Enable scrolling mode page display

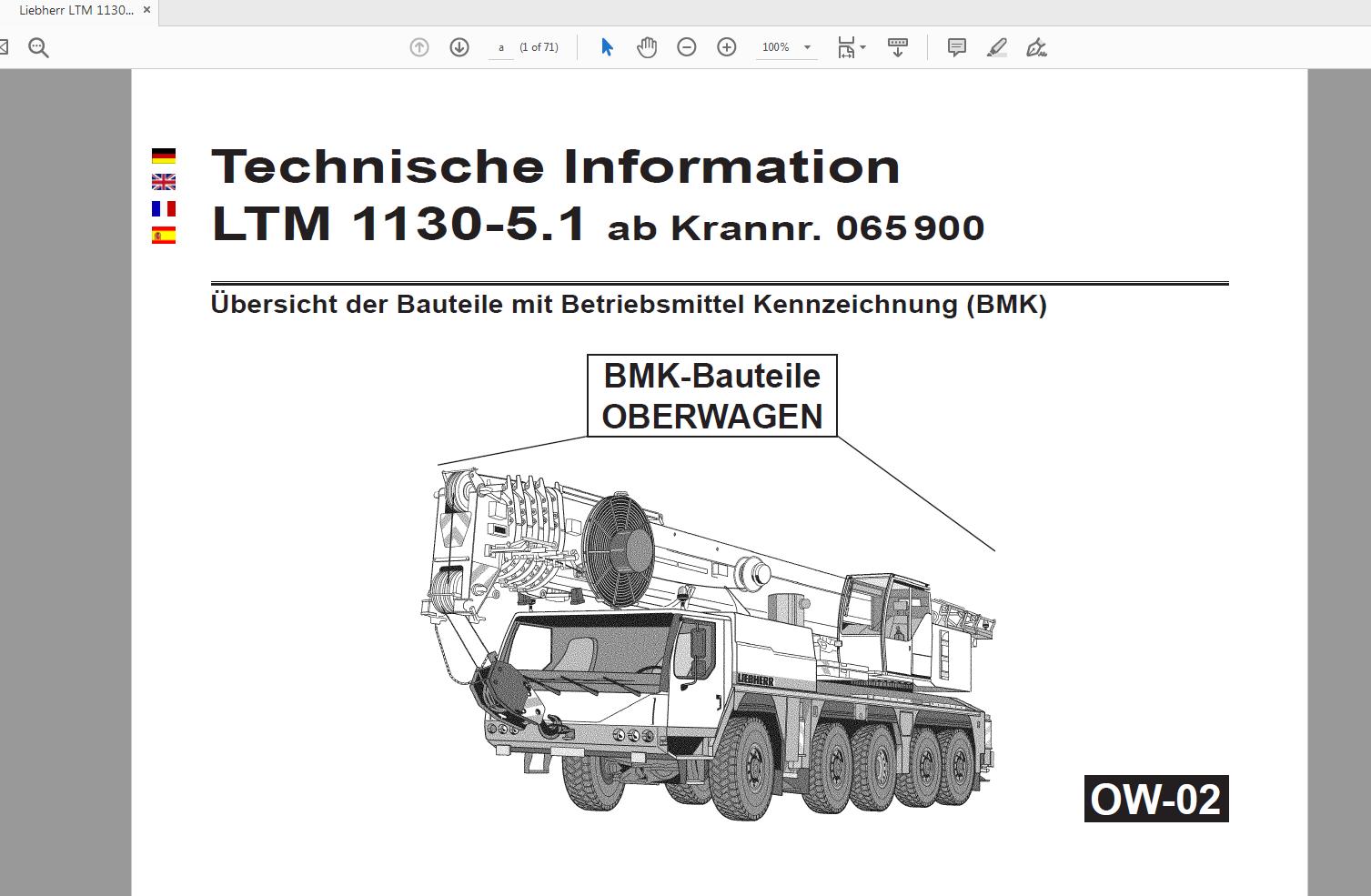point(898,47)
